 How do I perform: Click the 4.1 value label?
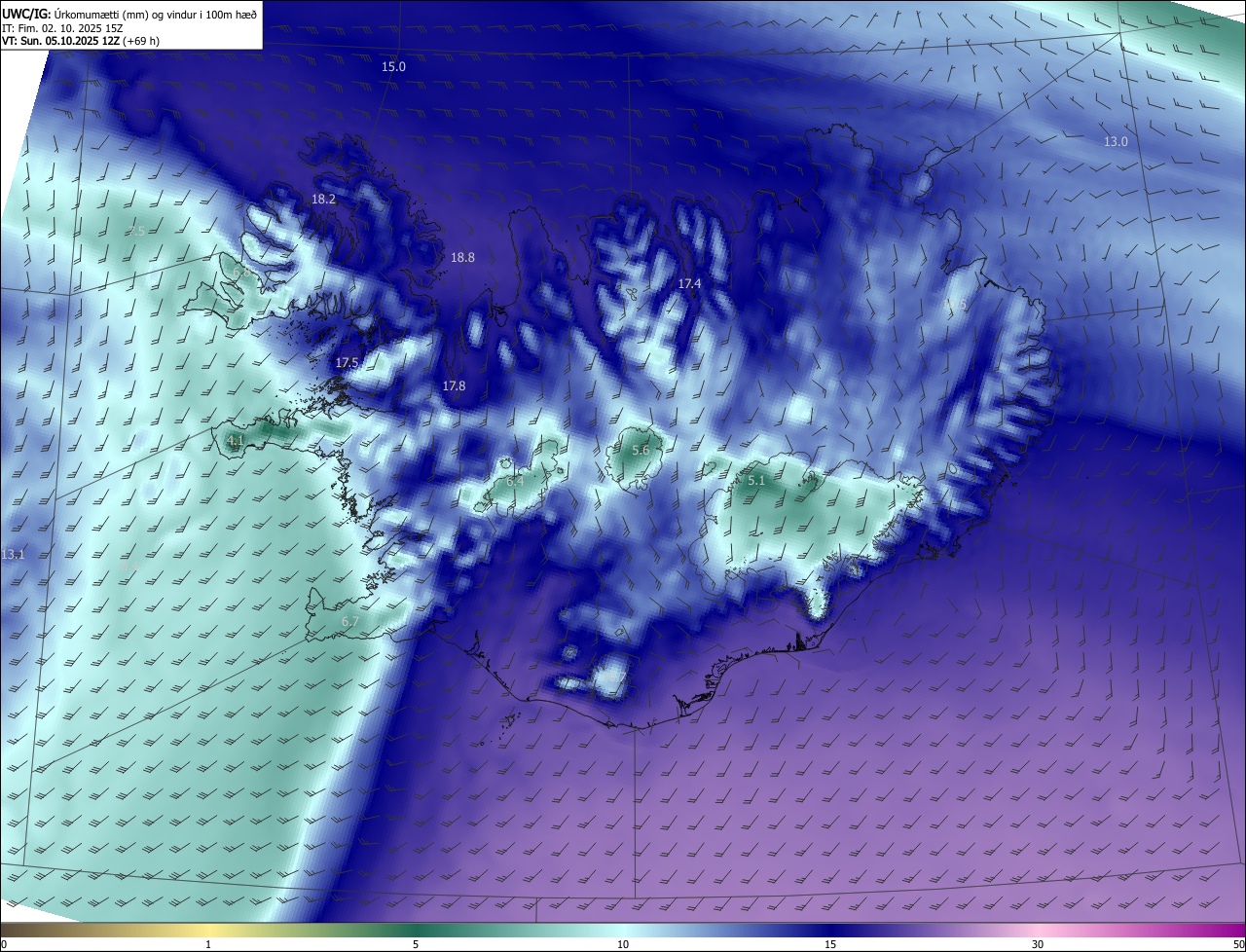point(235,441)
